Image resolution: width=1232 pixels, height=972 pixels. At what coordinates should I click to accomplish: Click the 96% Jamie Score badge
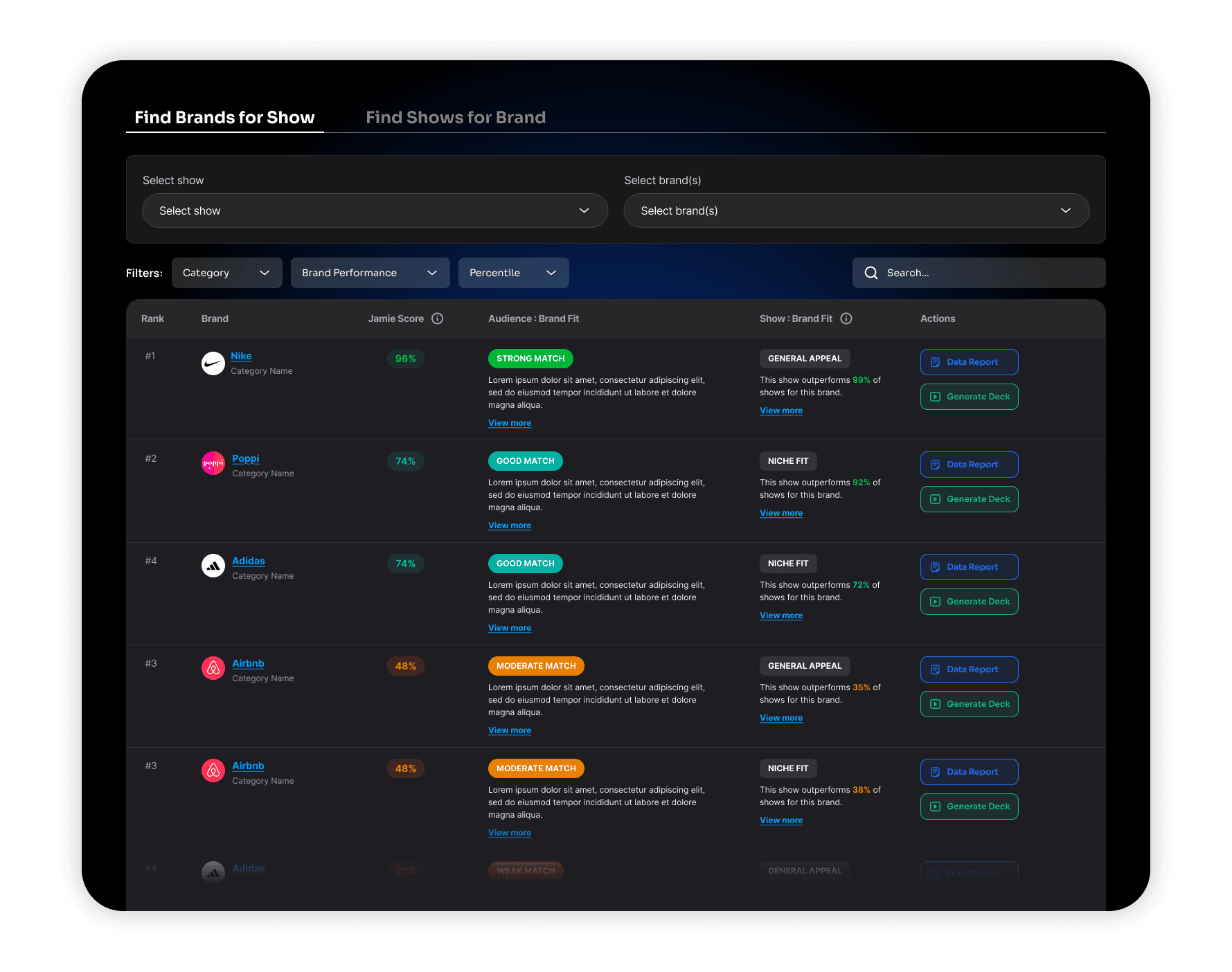(x=406, y=359)
